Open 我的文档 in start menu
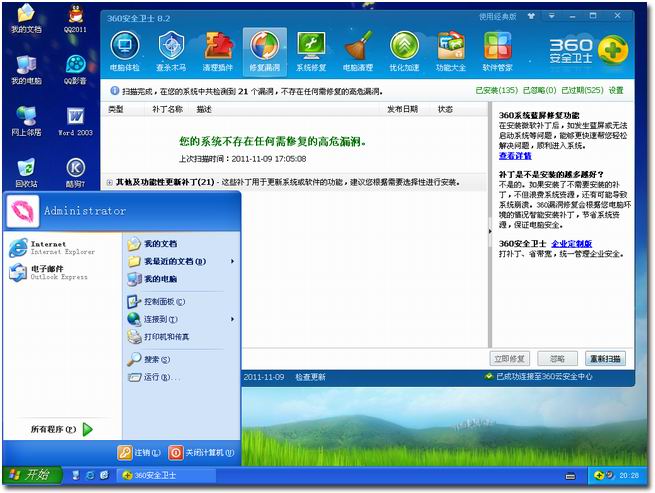 pyautogui.click(x=152, y=244)
